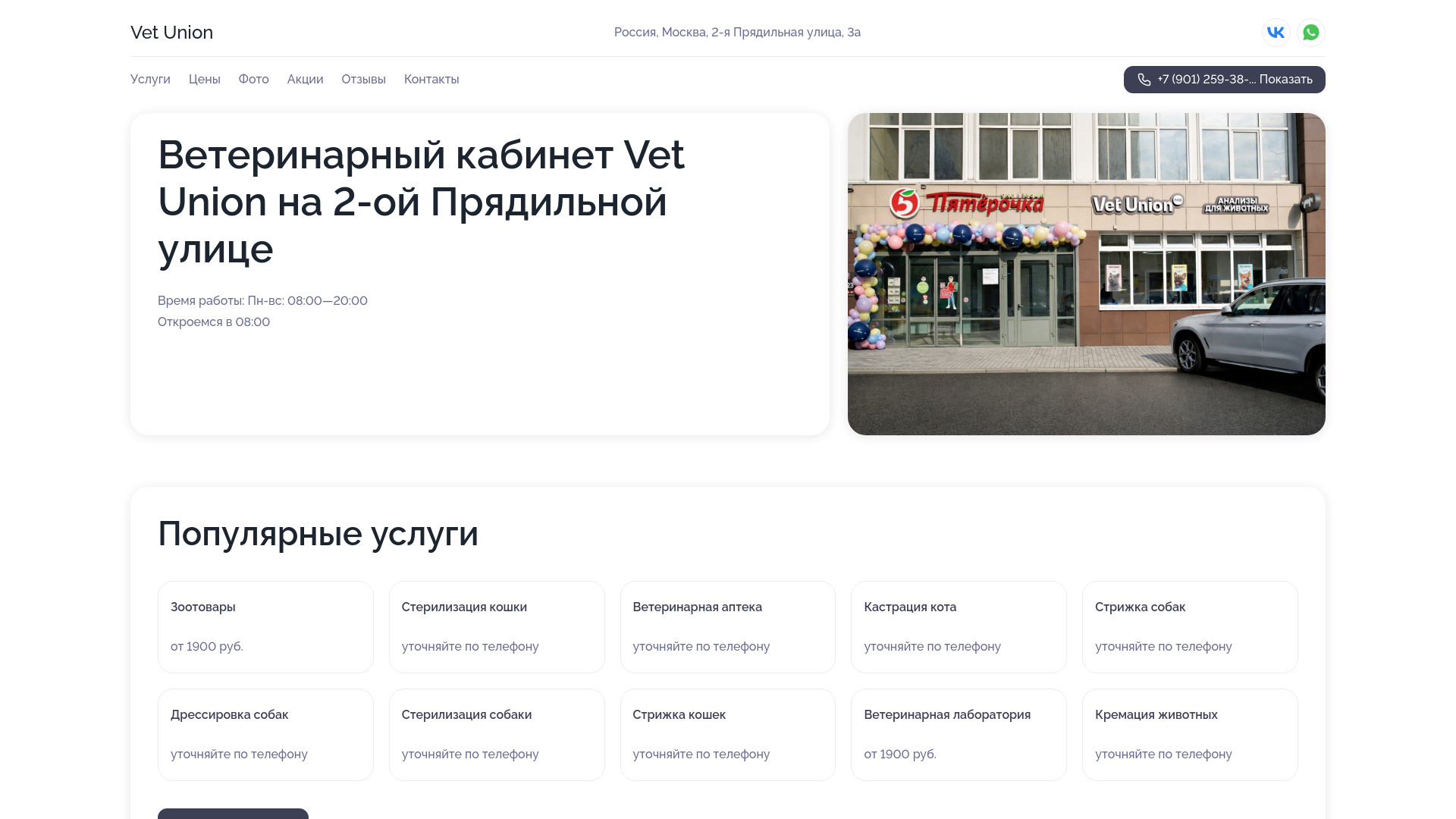Click the Откроемся в 08:00 status
The width and height of the screenshot is (1456, 819).
(x=214, y=322)
